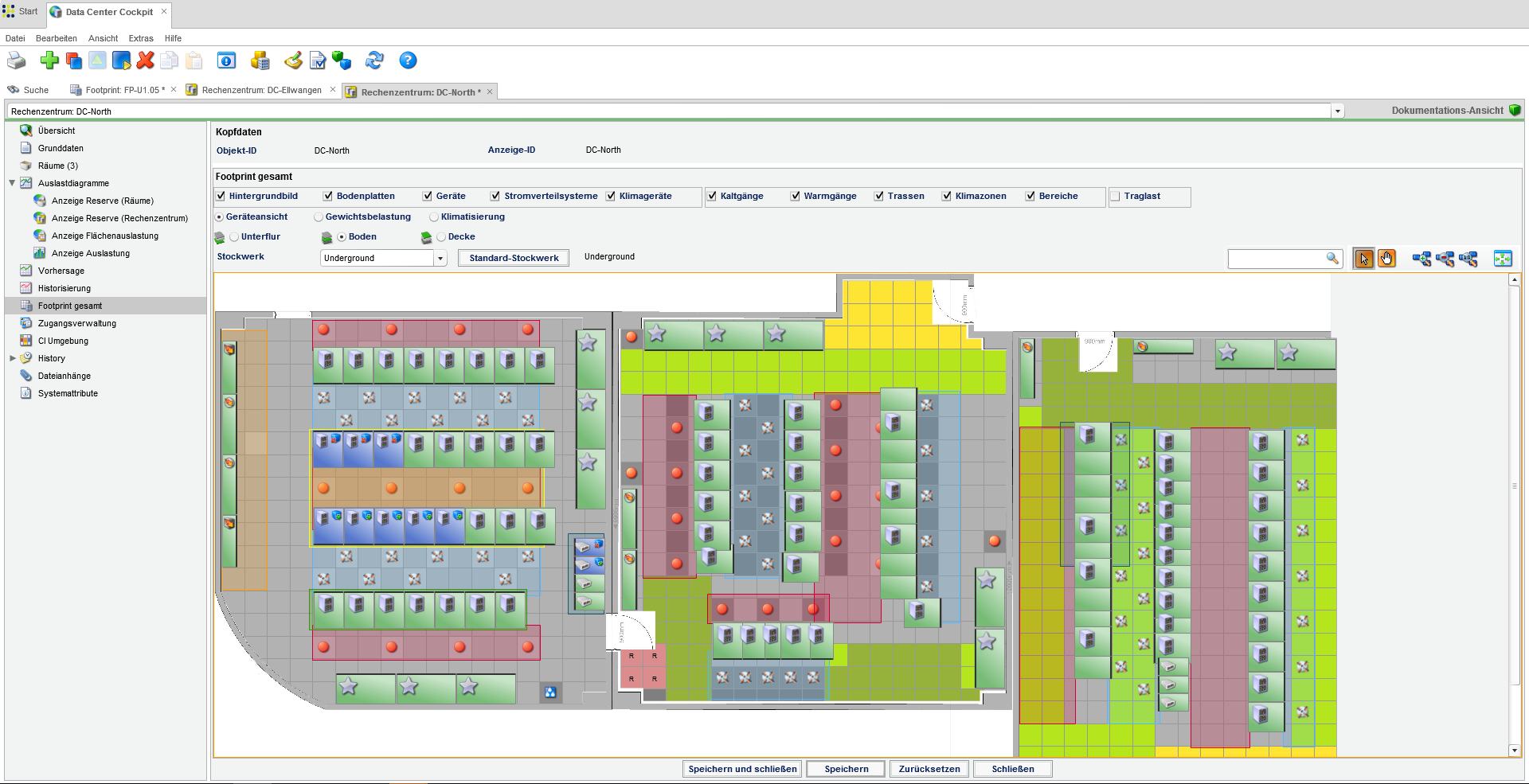Click the green plus add icon
This screenshot has width=1529, height=784.
(x=49, y=60)
